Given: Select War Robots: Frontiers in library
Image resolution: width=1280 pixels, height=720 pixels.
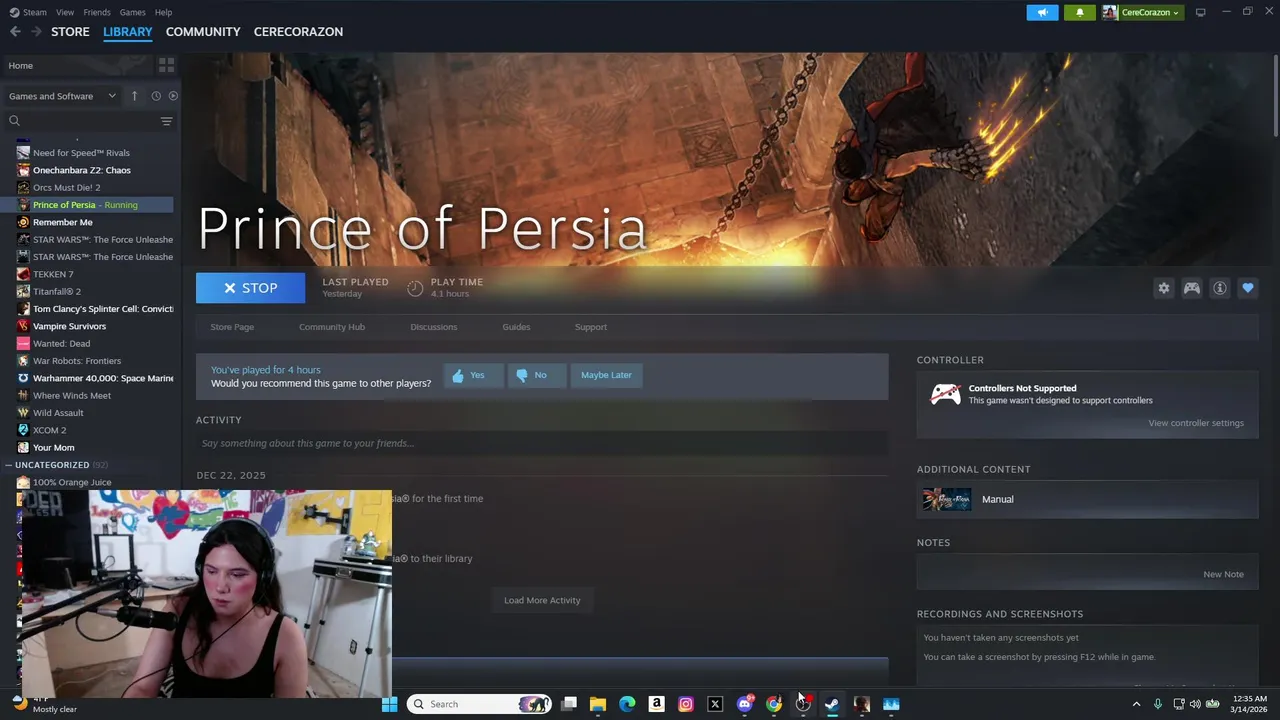Looking at the screenshot, I should point(77,361).
